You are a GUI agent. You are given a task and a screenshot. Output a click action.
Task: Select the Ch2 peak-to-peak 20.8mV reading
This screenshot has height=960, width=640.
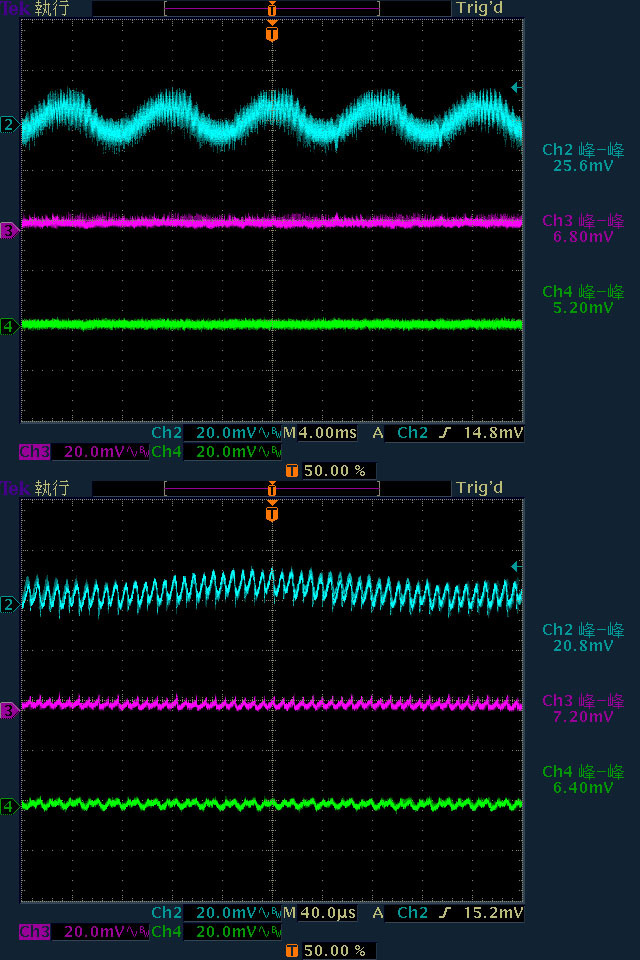(x=583, y=638)
